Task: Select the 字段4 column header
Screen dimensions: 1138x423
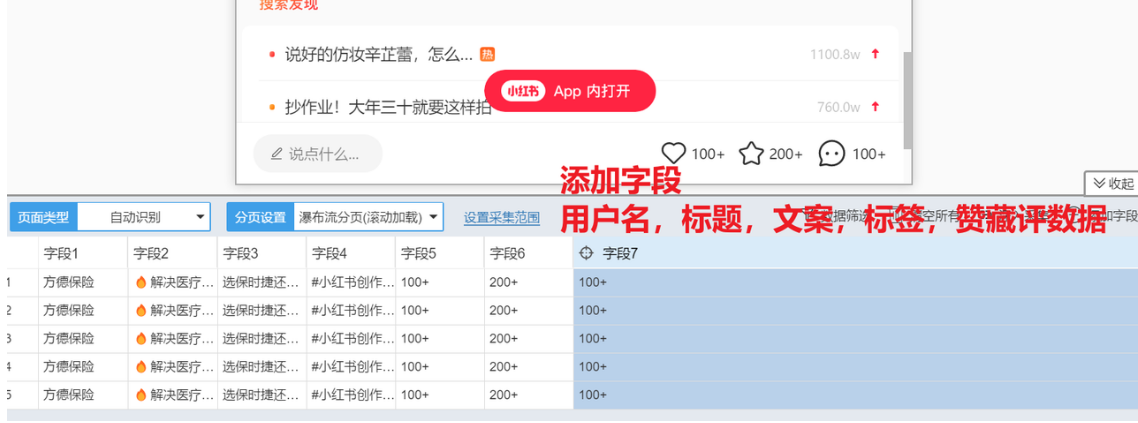Action: point(351,253)
